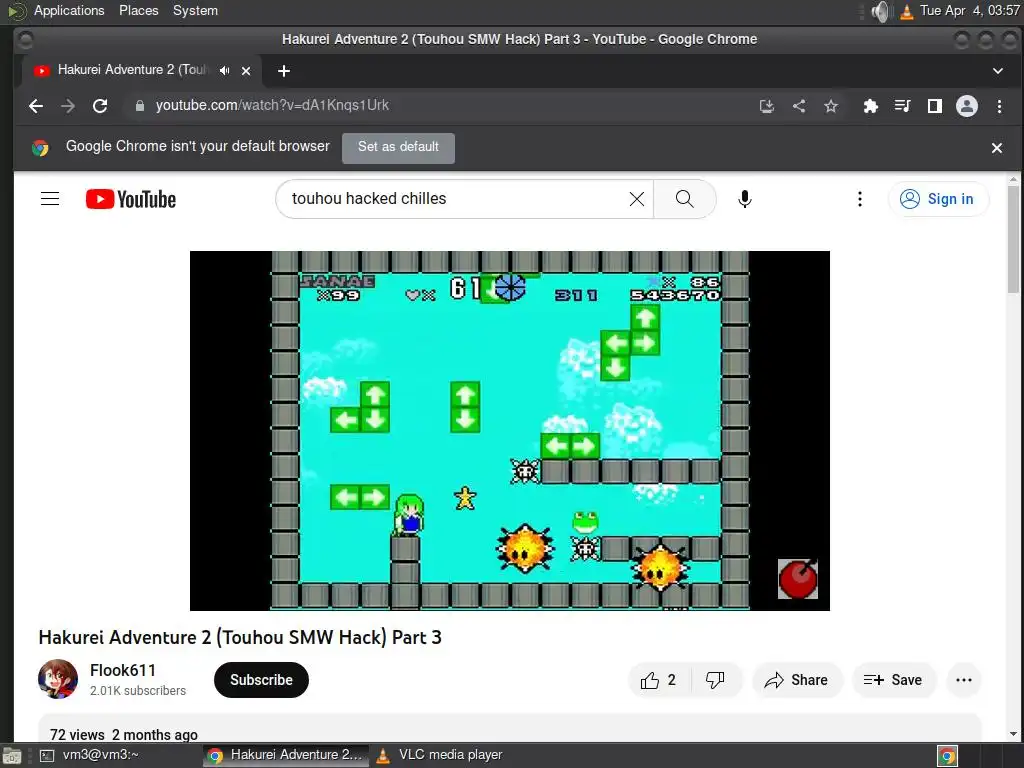Open the Applications menu
1024x768 pixels.
point(69,10)
